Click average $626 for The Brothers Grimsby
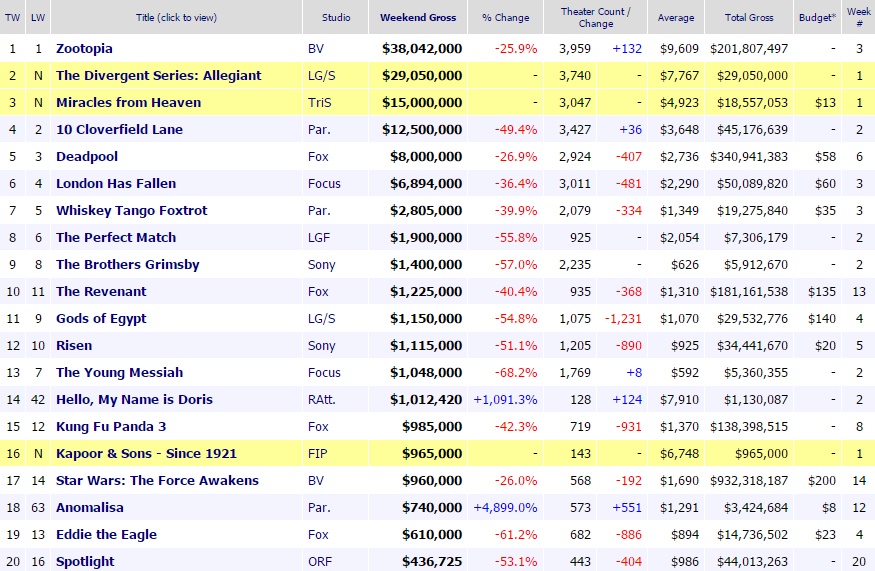Screen dimensions: 875x571 click(685, 265)
